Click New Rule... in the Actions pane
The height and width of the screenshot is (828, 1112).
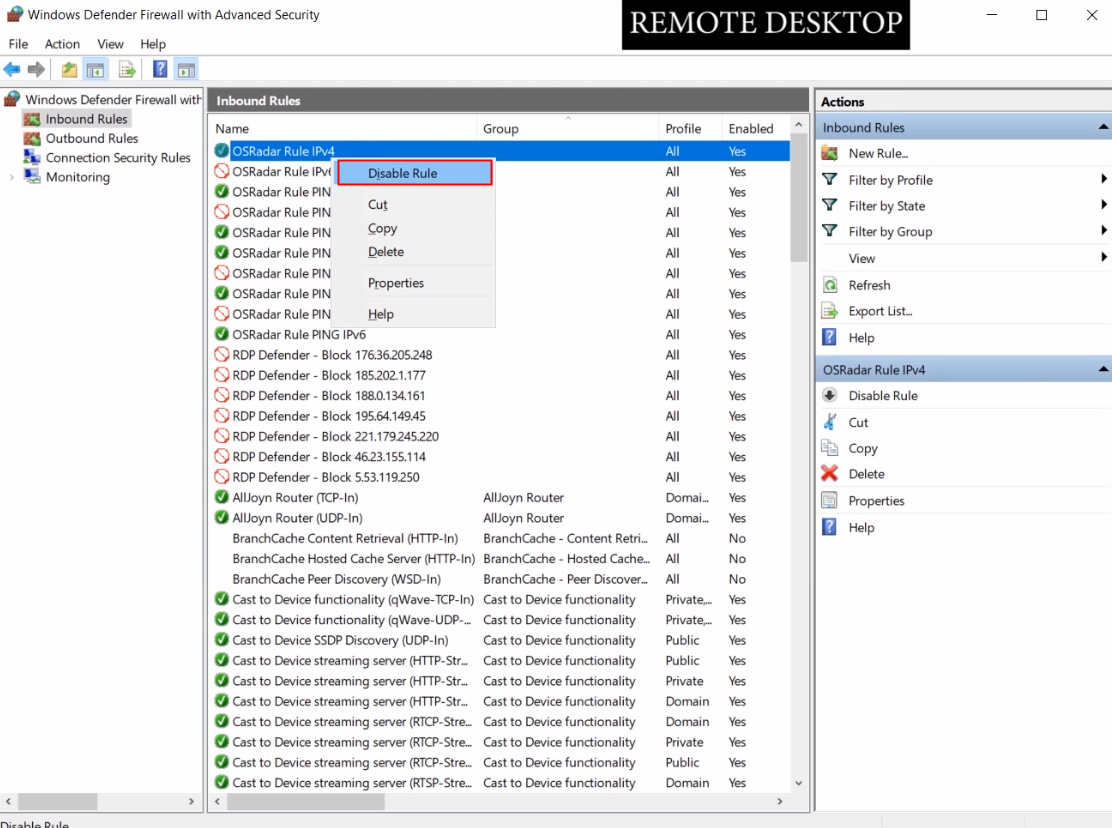[x=878, y=153]
